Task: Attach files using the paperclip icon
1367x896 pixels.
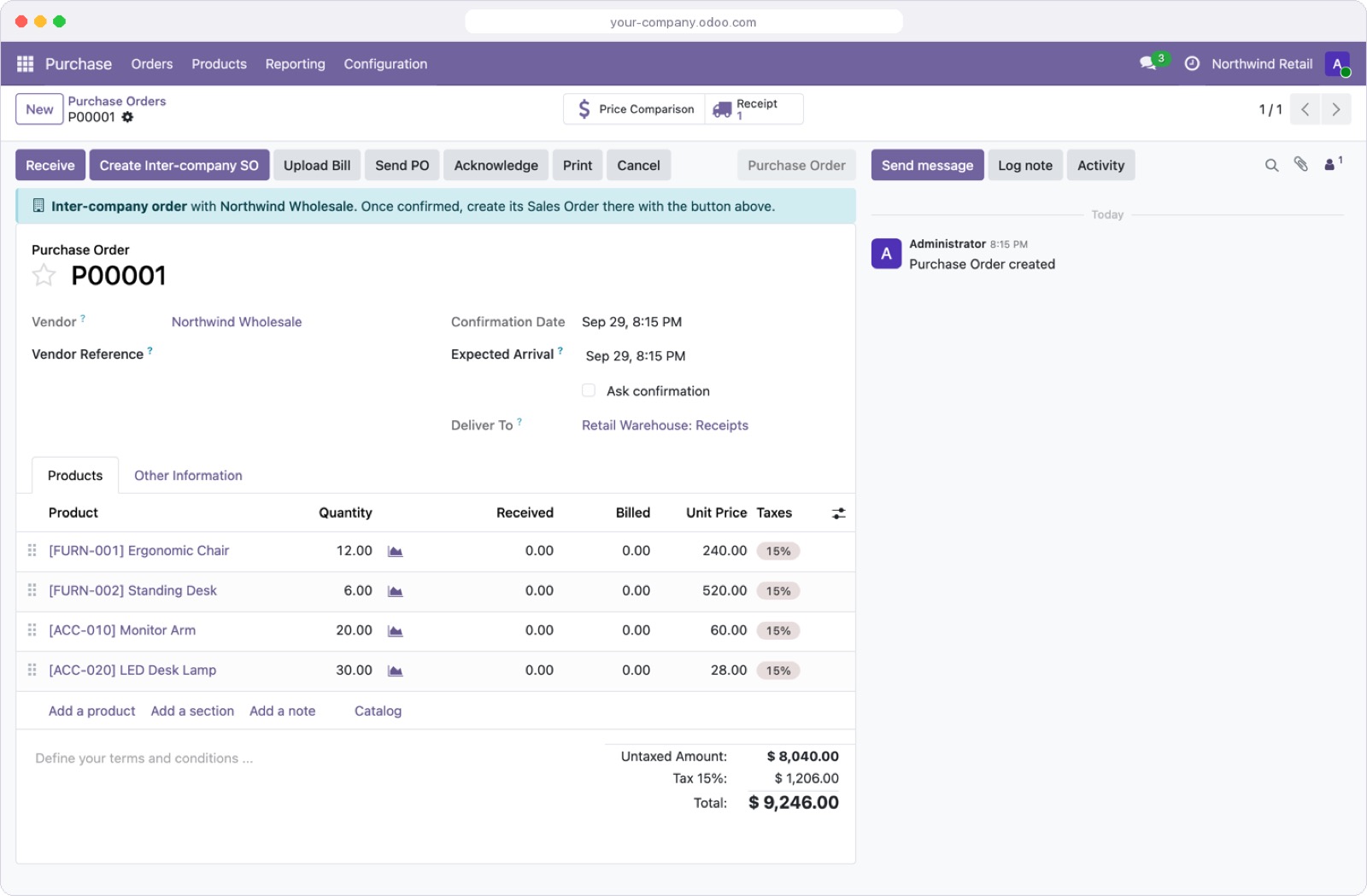Action: click(x=1300, y=165)
